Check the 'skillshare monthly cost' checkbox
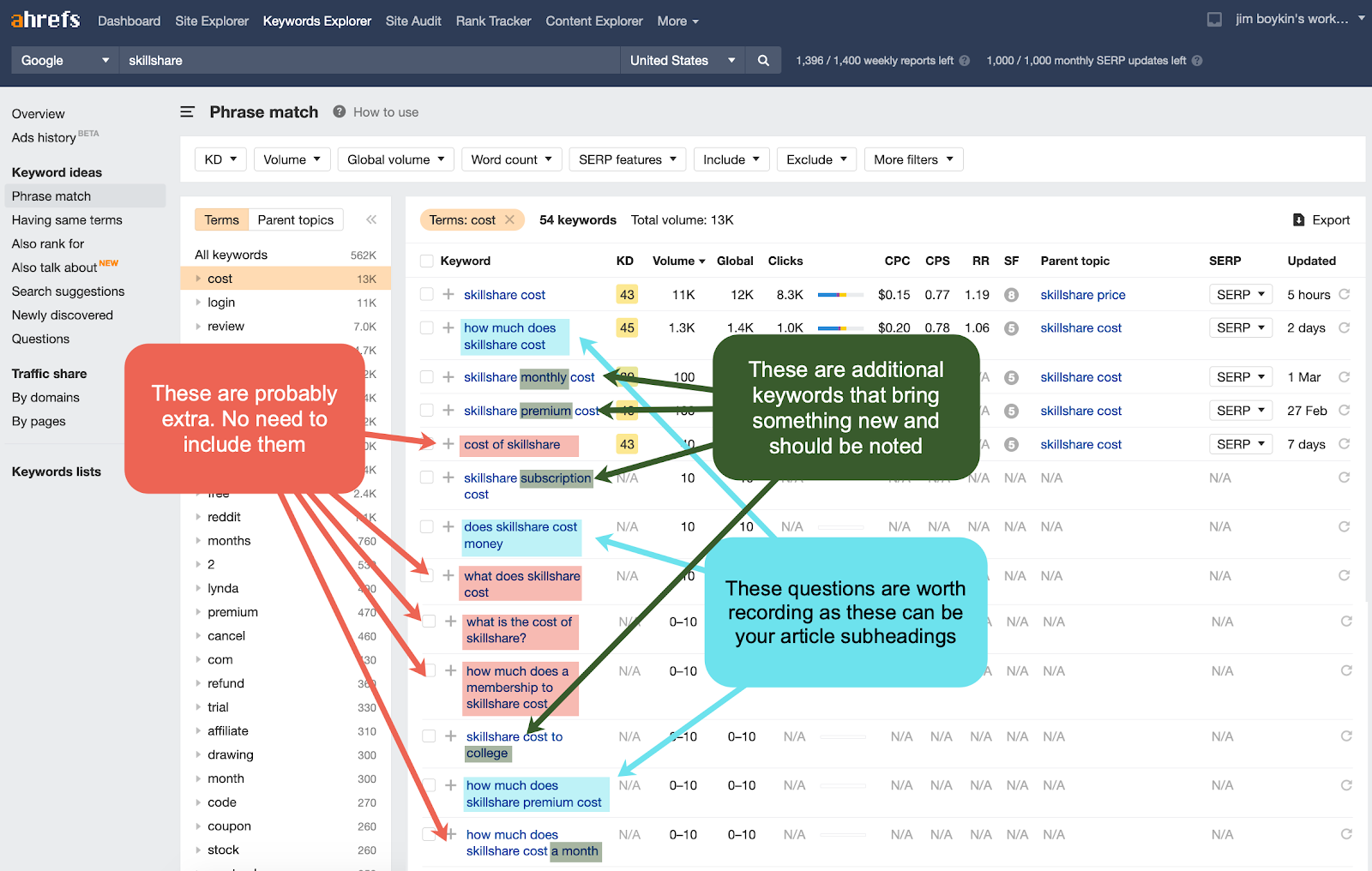The image size is (1372, 871). tap(427, 376)
